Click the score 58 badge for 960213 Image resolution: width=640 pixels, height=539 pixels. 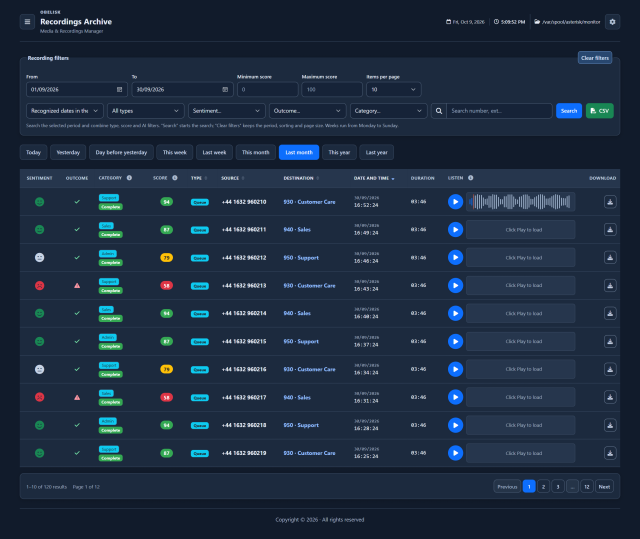click(x=167, y=286)
